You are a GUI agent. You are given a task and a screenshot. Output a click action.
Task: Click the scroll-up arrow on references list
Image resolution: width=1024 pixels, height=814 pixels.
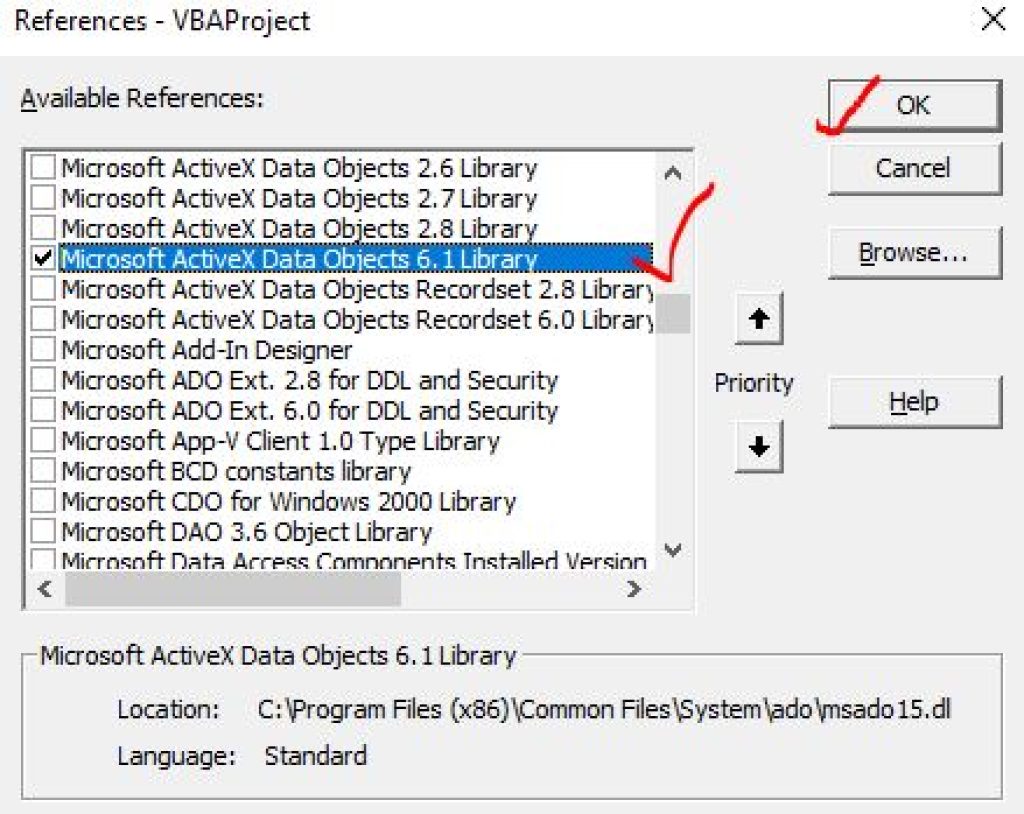click(x=674, y=172)
